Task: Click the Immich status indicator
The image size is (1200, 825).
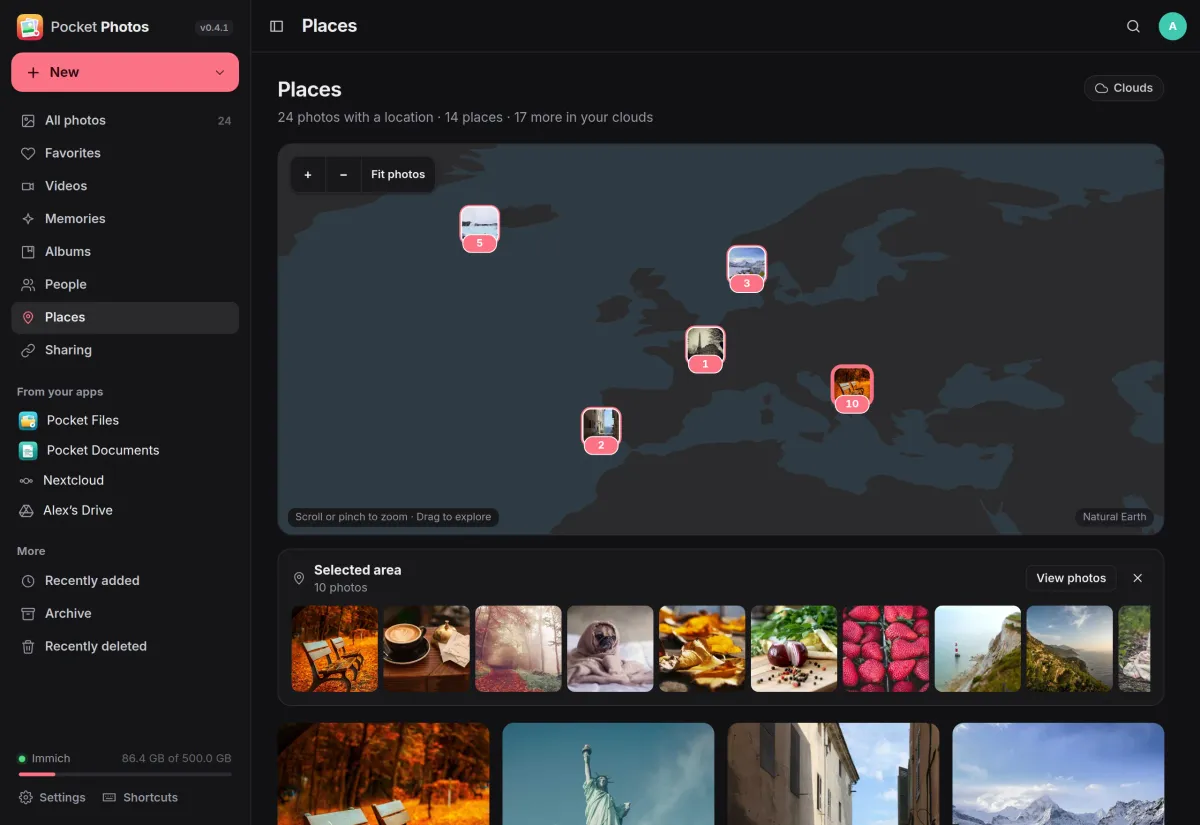Action: pos(44,758)
